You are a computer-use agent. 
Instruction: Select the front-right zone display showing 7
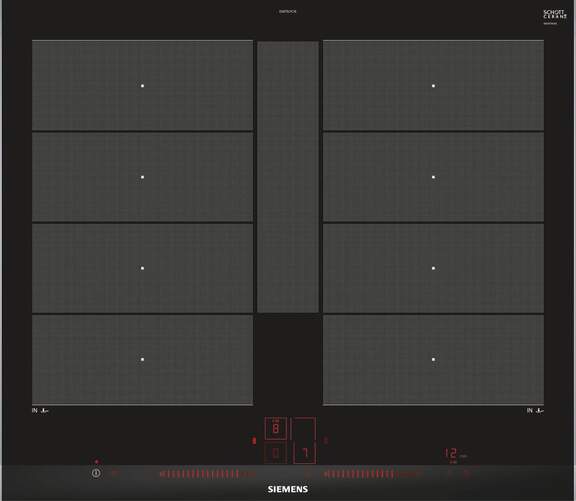(x=305, y=453)
